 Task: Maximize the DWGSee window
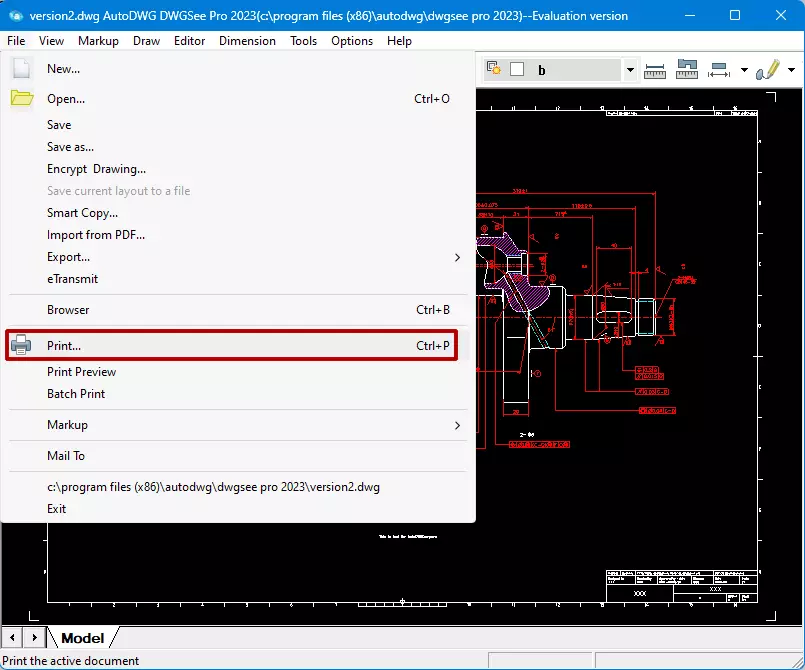tap(735, 15)
